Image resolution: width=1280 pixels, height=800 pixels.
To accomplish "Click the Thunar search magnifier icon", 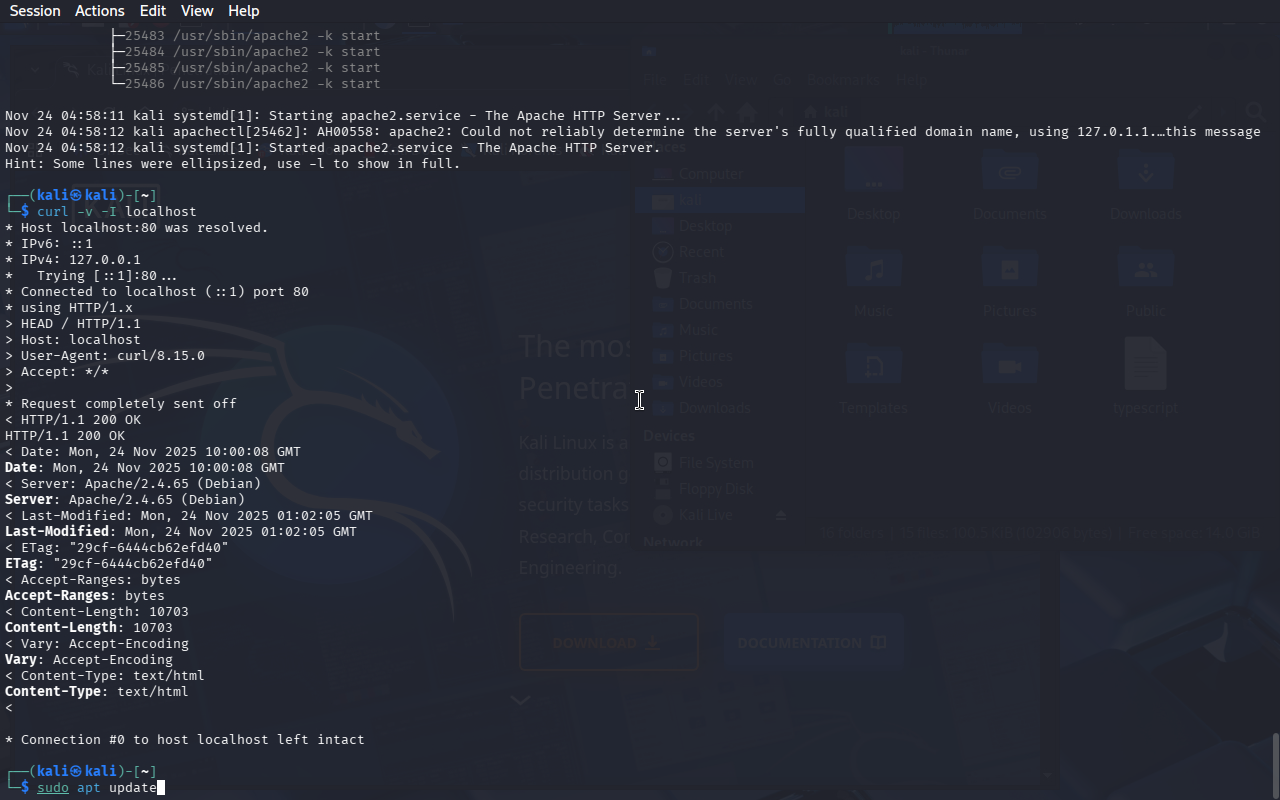I will click(1254, 112).
